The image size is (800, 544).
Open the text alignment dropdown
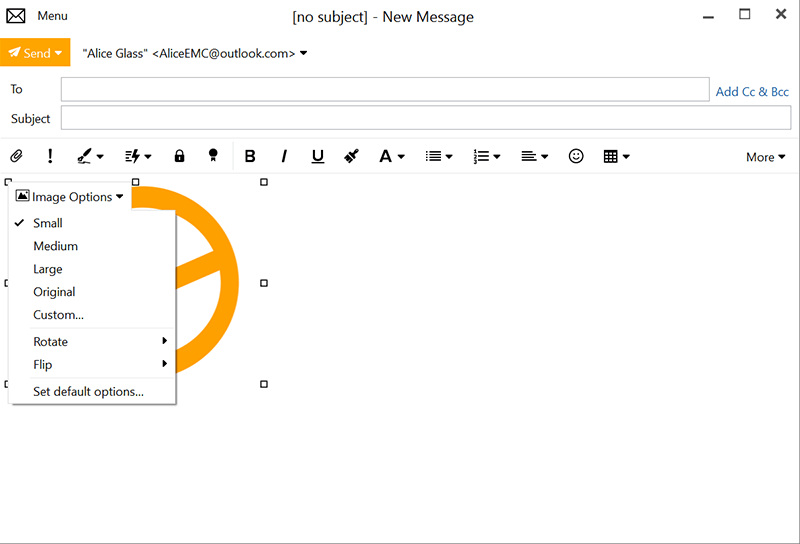pos(534,156)
